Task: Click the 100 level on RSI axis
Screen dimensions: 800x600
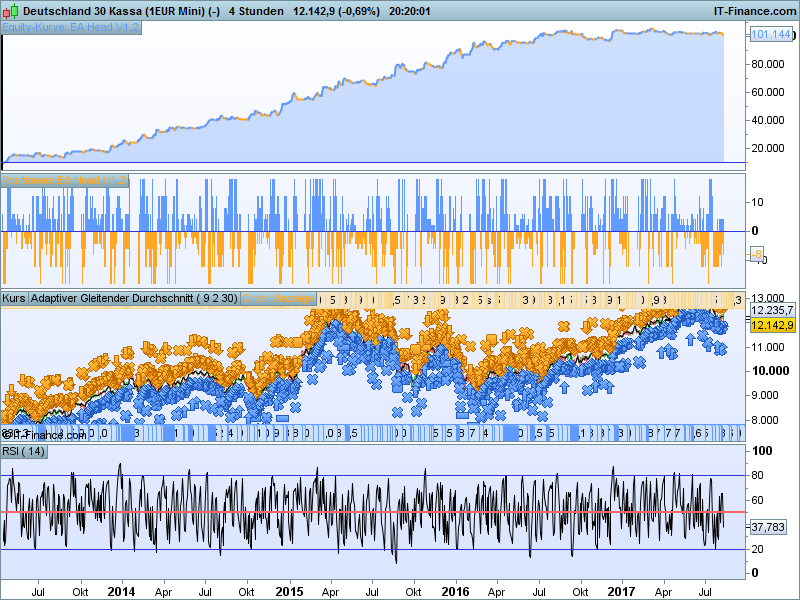Action: 762,451
